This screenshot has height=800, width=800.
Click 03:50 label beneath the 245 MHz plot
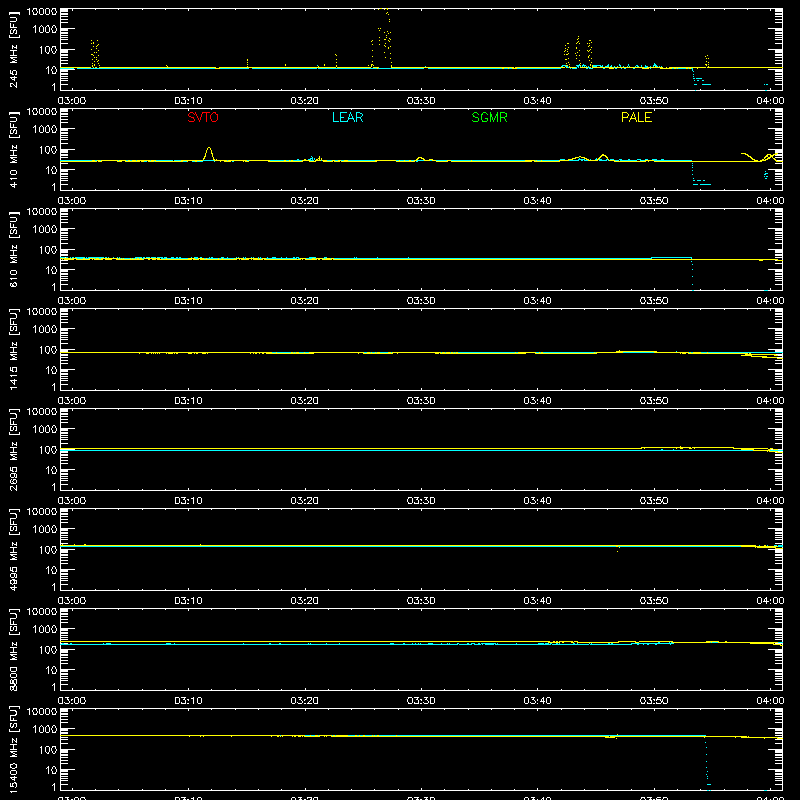point(654,101)
